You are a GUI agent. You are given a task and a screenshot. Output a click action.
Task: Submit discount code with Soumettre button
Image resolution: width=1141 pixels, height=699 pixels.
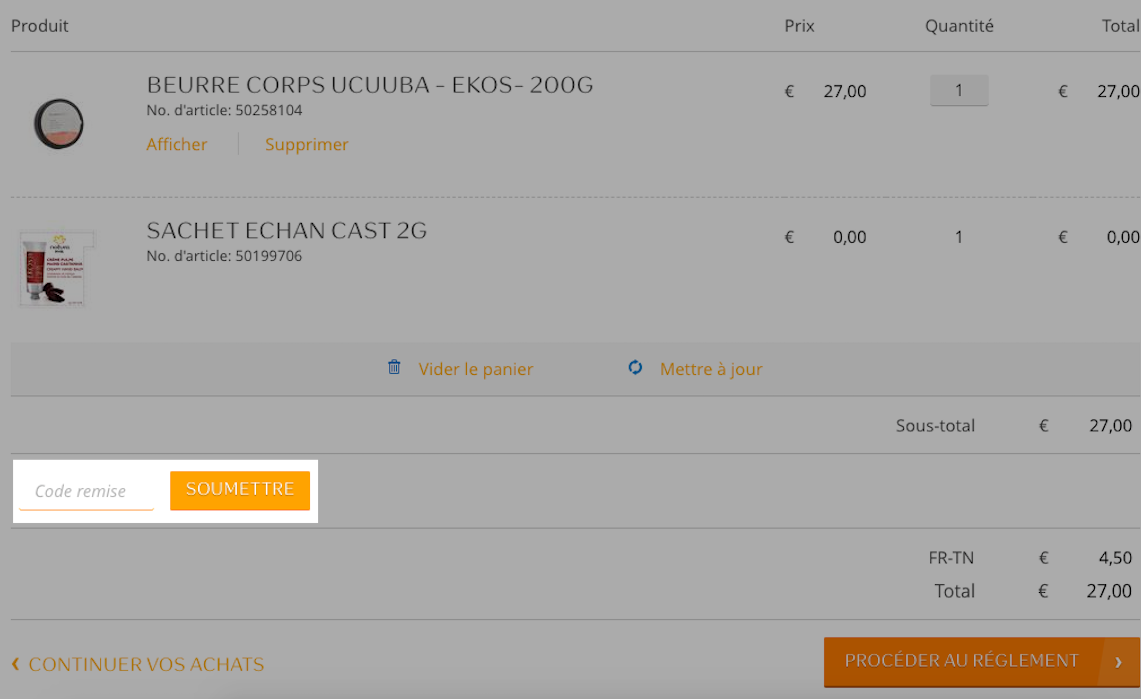pyautogui.click(x=240, y=490)
